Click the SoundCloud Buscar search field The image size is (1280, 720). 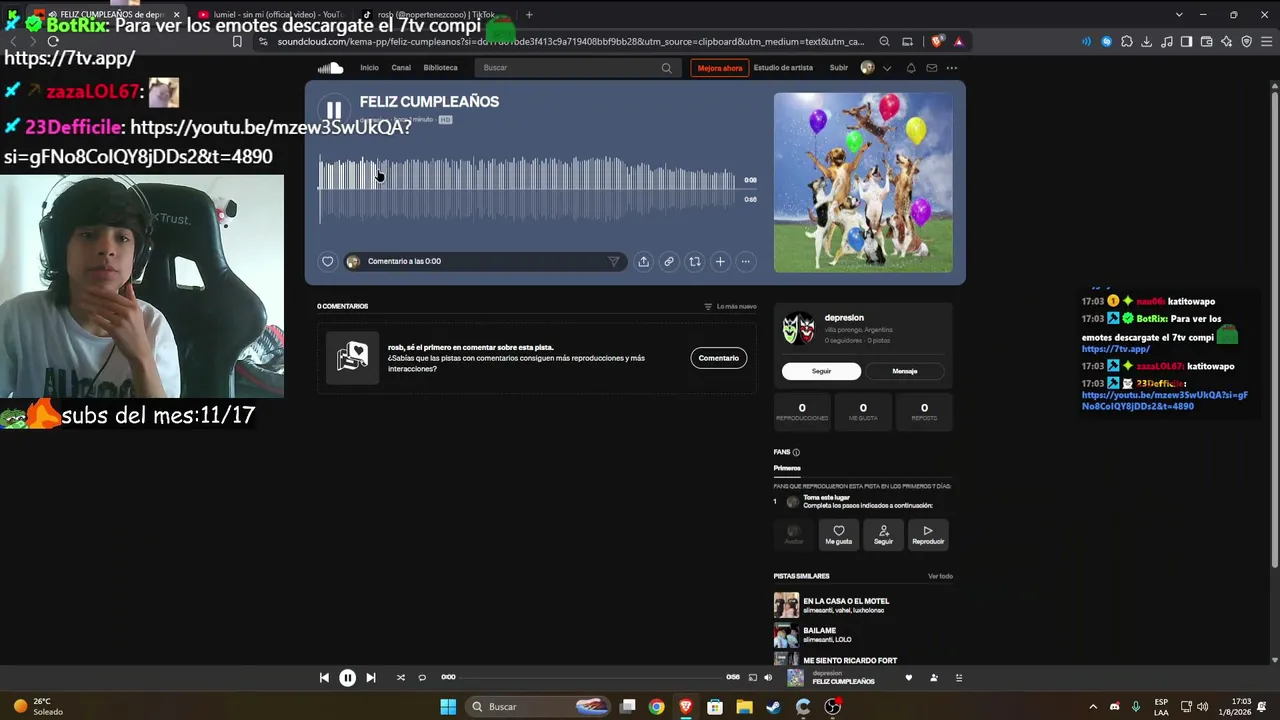pos(576,68)
